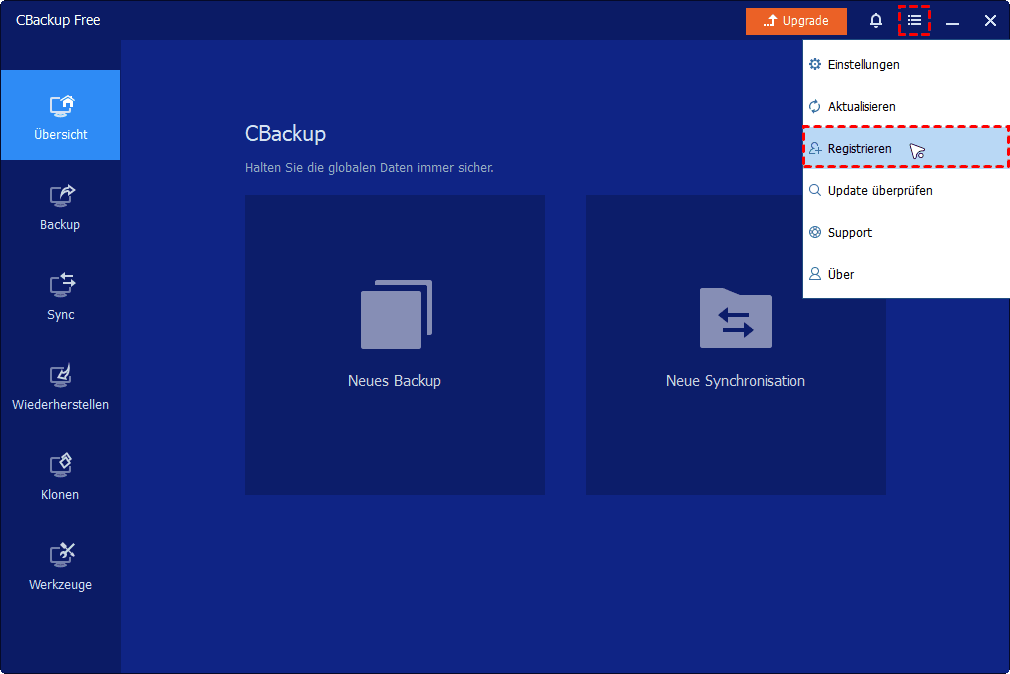
Task: Click the Neue Synchronisation tile
Action: pyautogui.click(x=735, y=345)
